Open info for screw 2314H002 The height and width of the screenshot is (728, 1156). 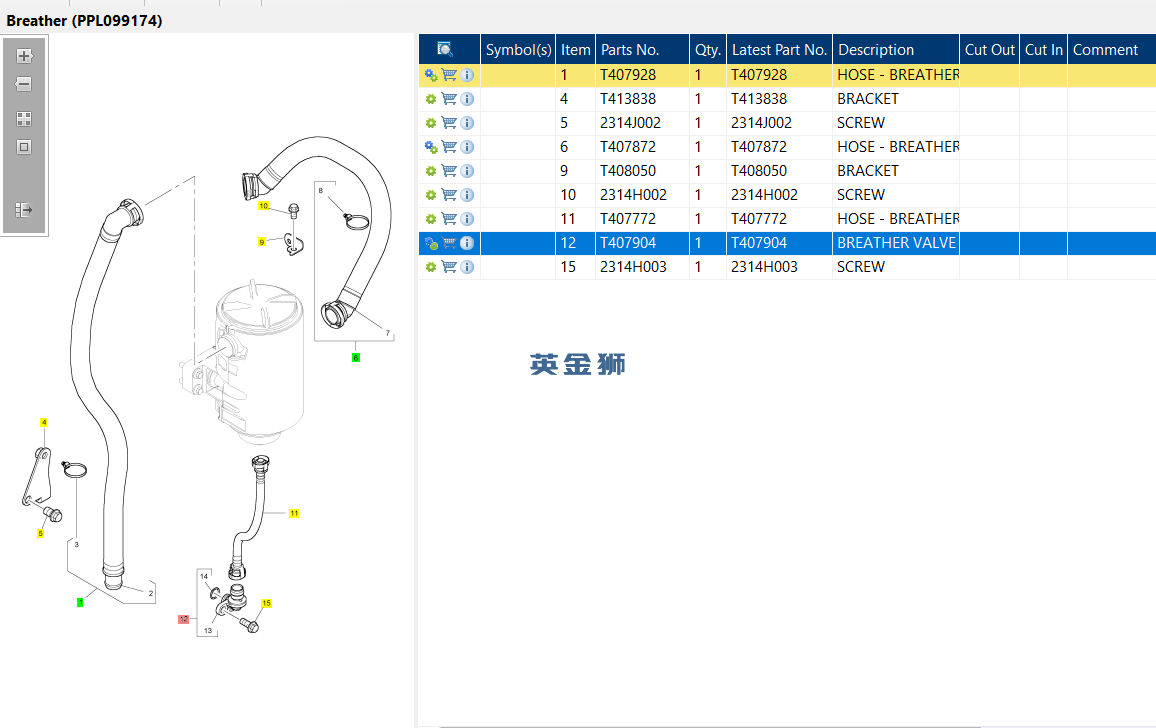467,195
